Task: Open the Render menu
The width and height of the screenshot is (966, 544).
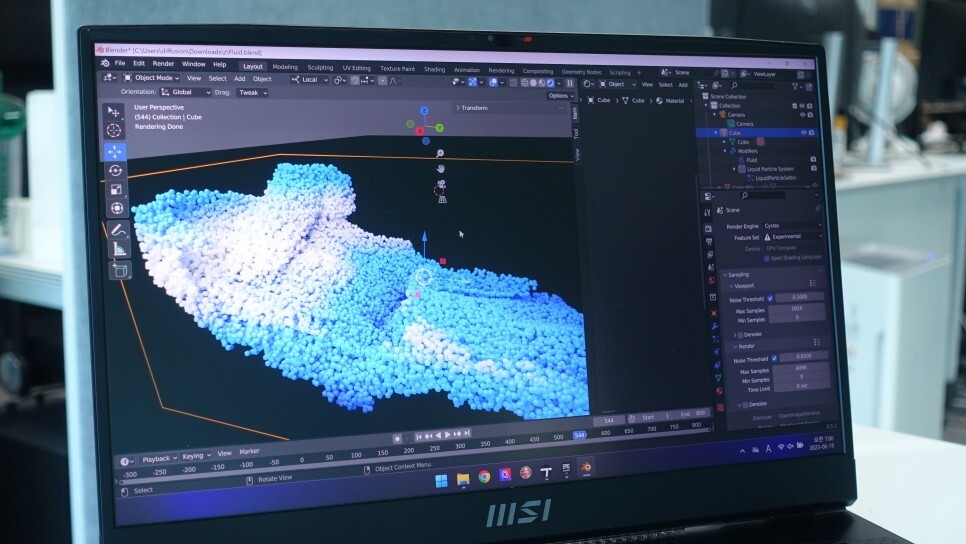Action: pyautogui.click(x=163, y=63)
